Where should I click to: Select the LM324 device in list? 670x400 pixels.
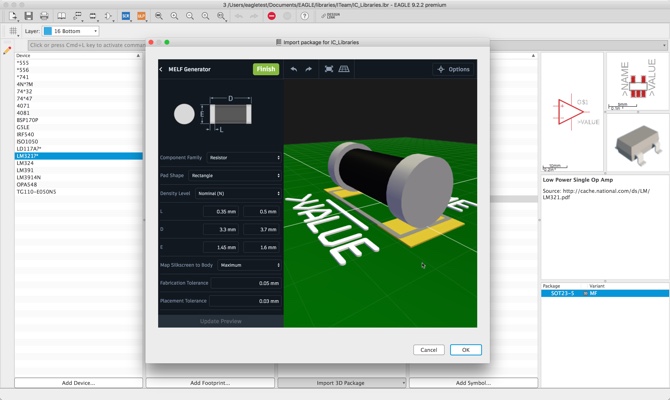79,163
